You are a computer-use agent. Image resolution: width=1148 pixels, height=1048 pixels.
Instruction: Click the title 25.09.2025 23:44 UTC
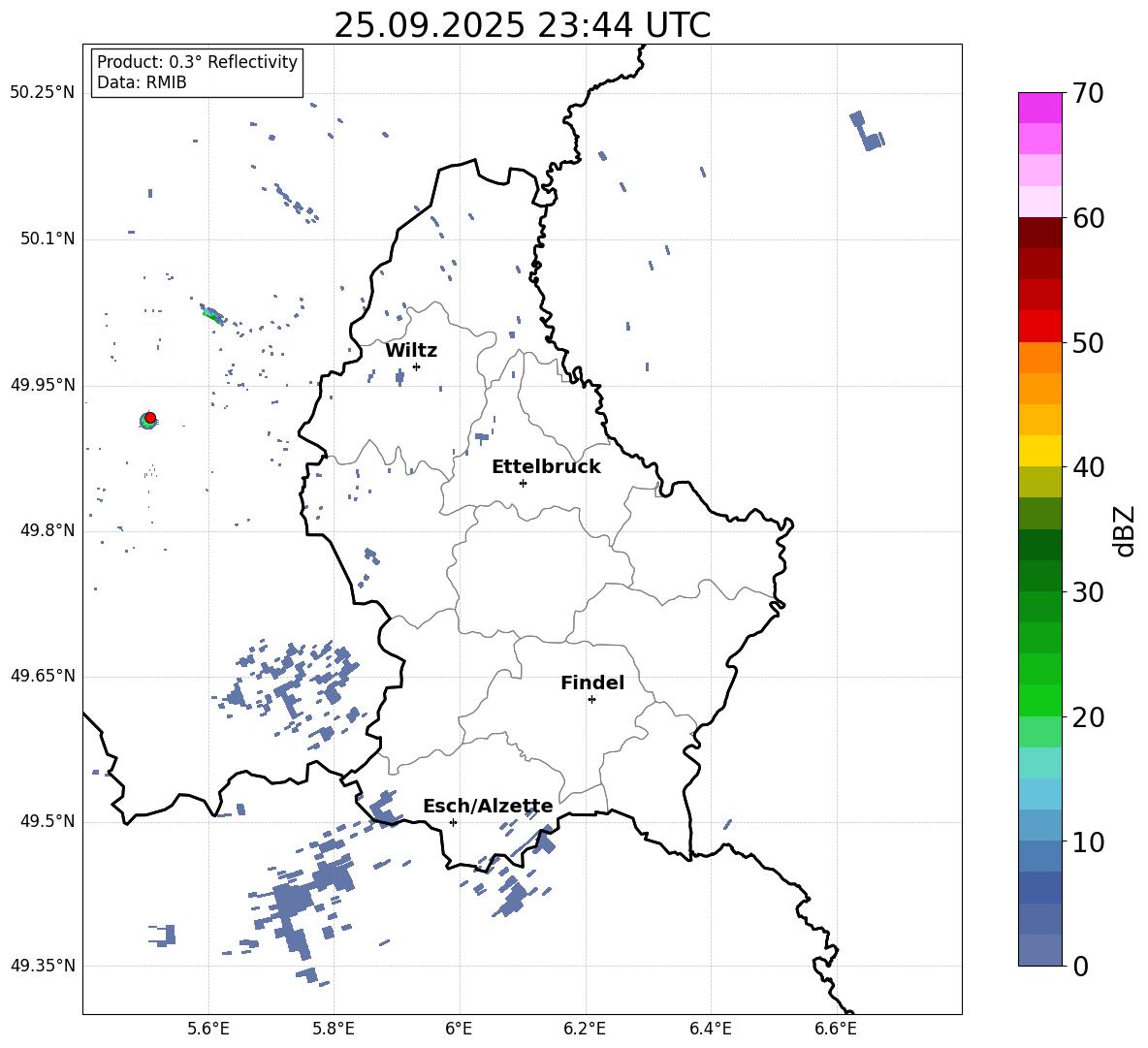coord(522,25)
